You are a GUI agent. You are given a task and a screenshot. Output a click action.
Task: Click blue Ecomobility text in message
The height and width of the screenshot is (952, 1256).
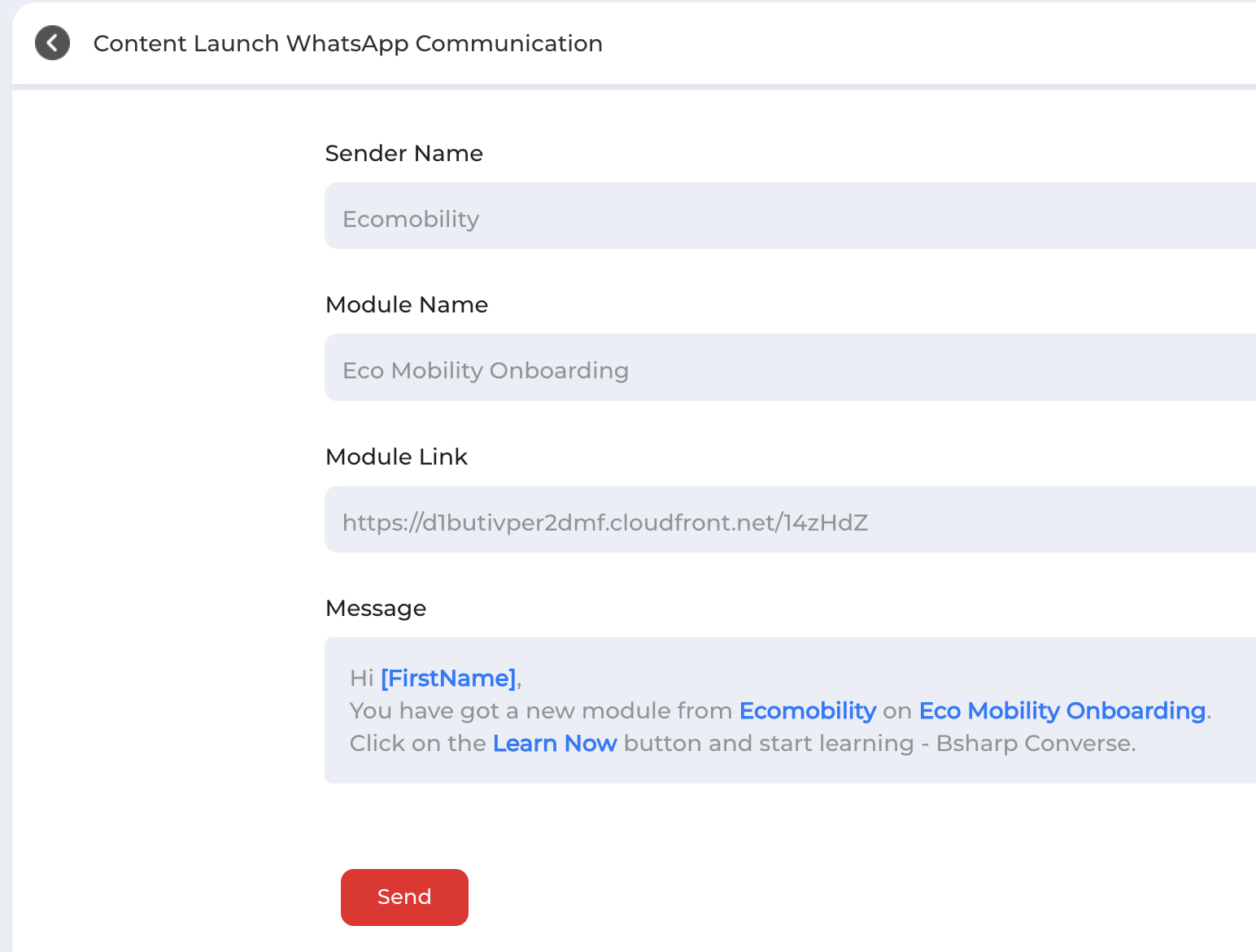pyautogui.click(x=808, y=710)
